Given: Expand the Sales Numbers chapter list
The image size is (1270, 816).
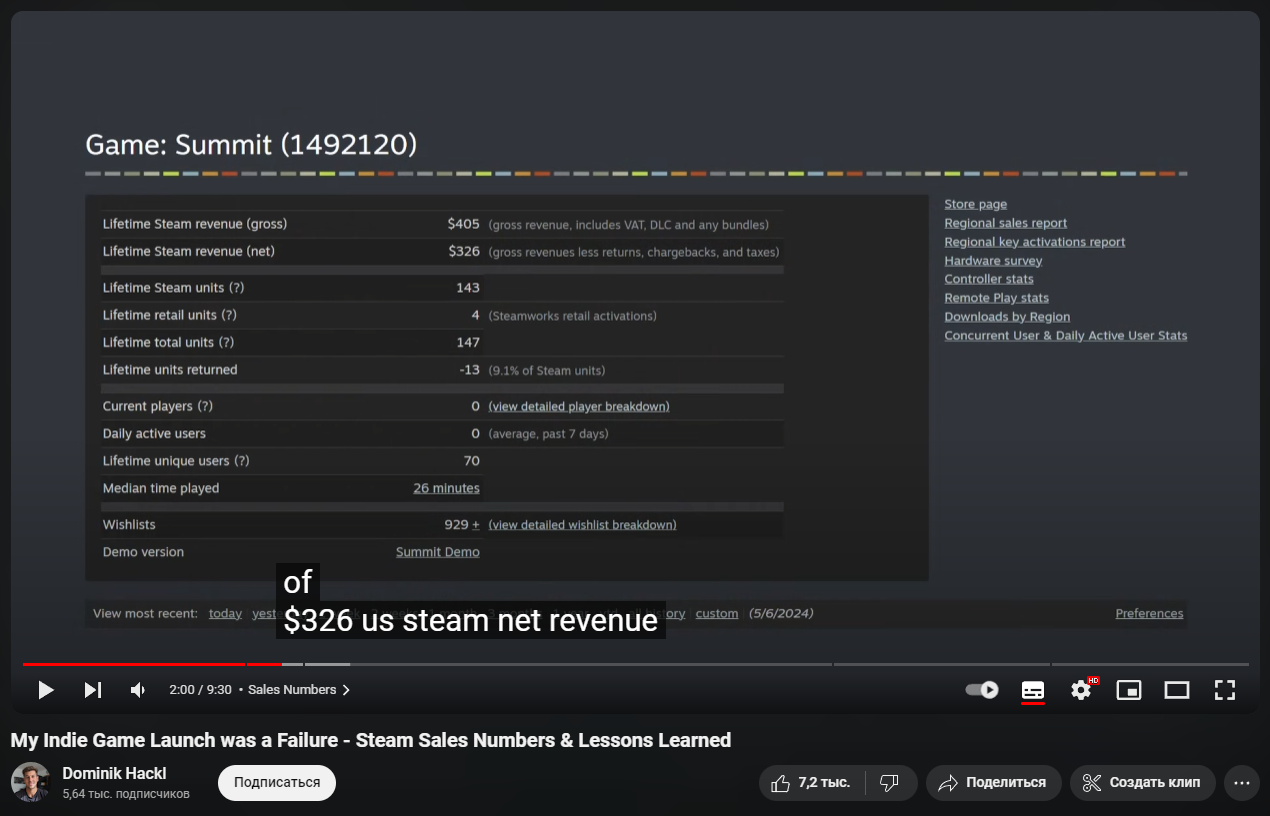Looking at the screenshot, I should (x=299, y=690).
